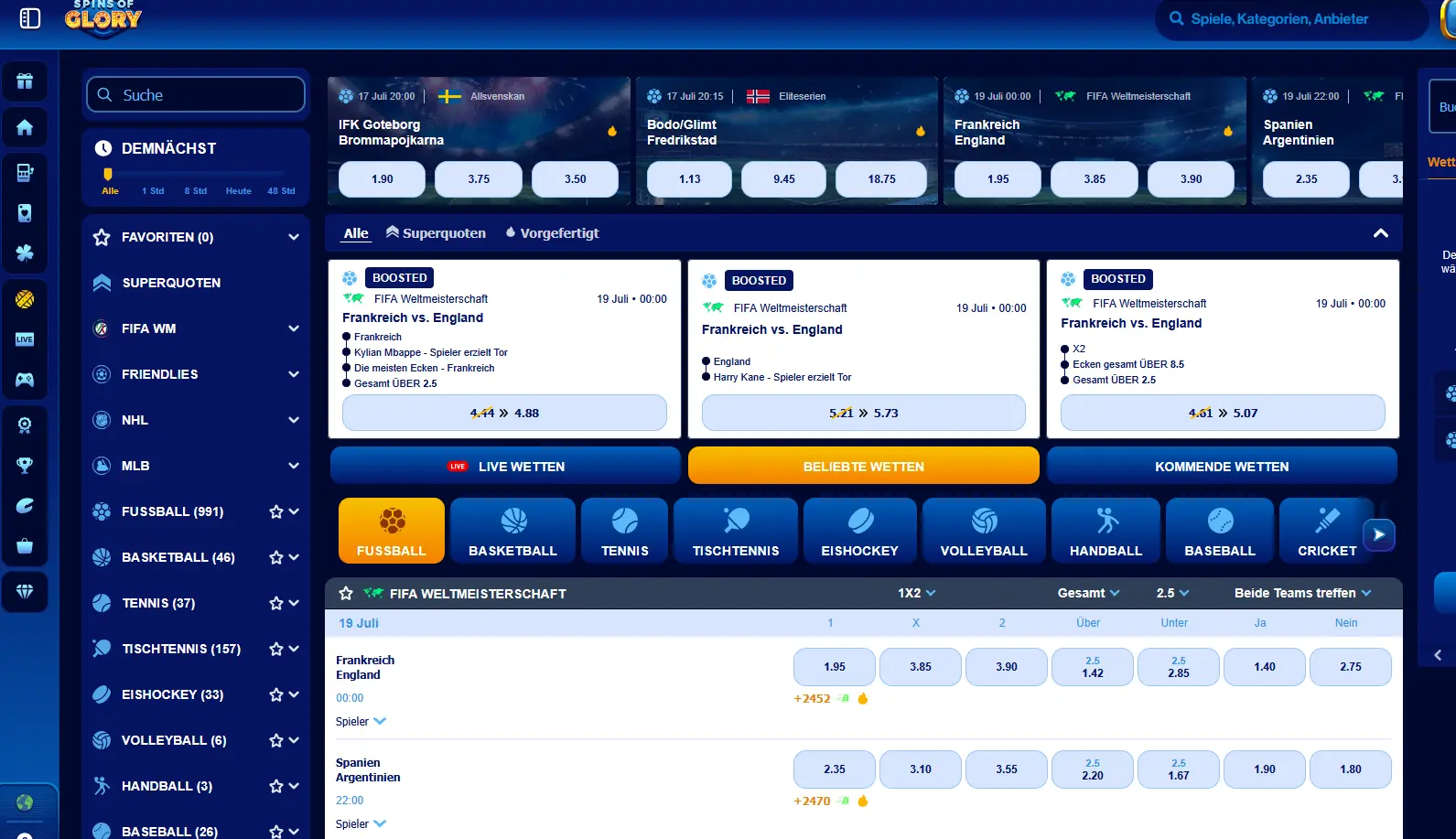Select the Baseball sport tile
Image resolution: width=1456 pixels, height=839 pixels.
click(x=1220, y=531)
